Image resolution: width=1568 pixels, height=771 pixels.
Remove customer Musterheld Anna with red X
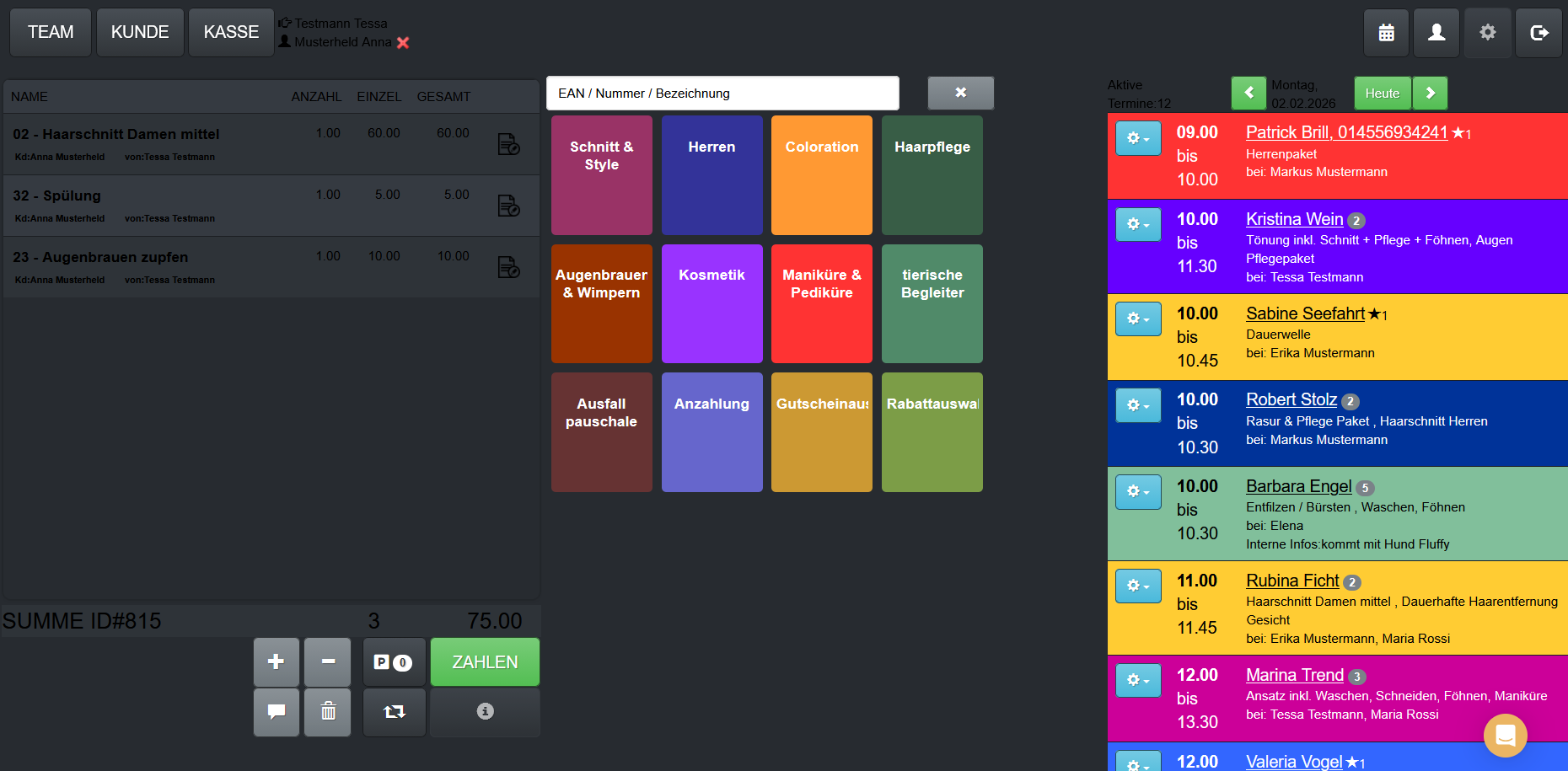click(x=403, y=43)
